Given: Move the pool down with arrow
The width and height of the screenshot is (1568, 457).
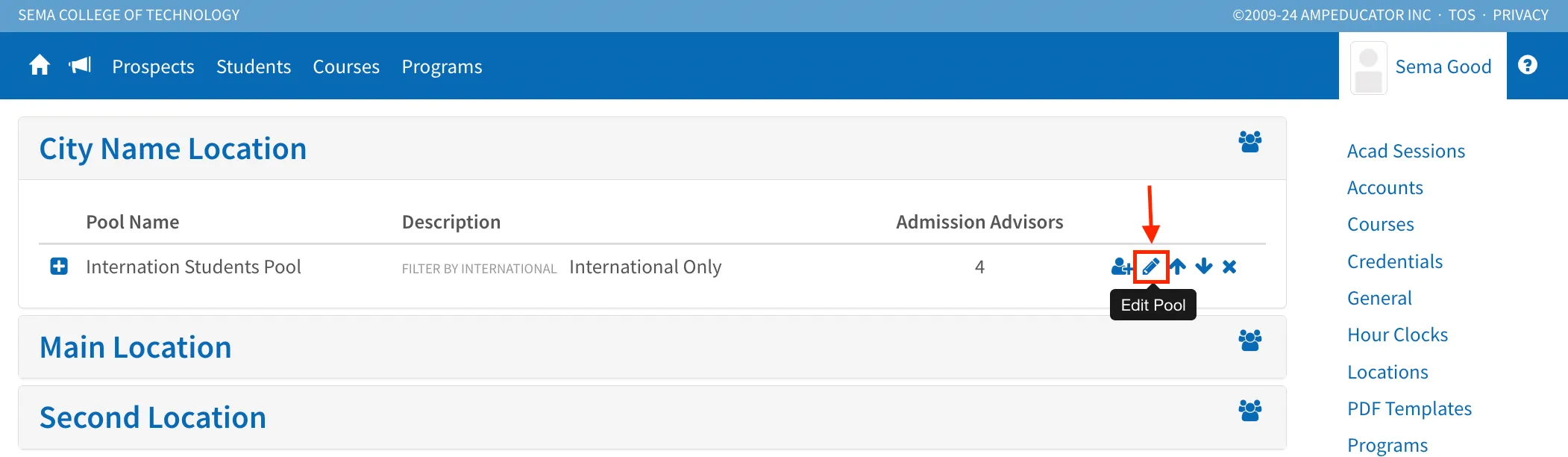Looking at the screenshot, I should [x=1204, y=267].
